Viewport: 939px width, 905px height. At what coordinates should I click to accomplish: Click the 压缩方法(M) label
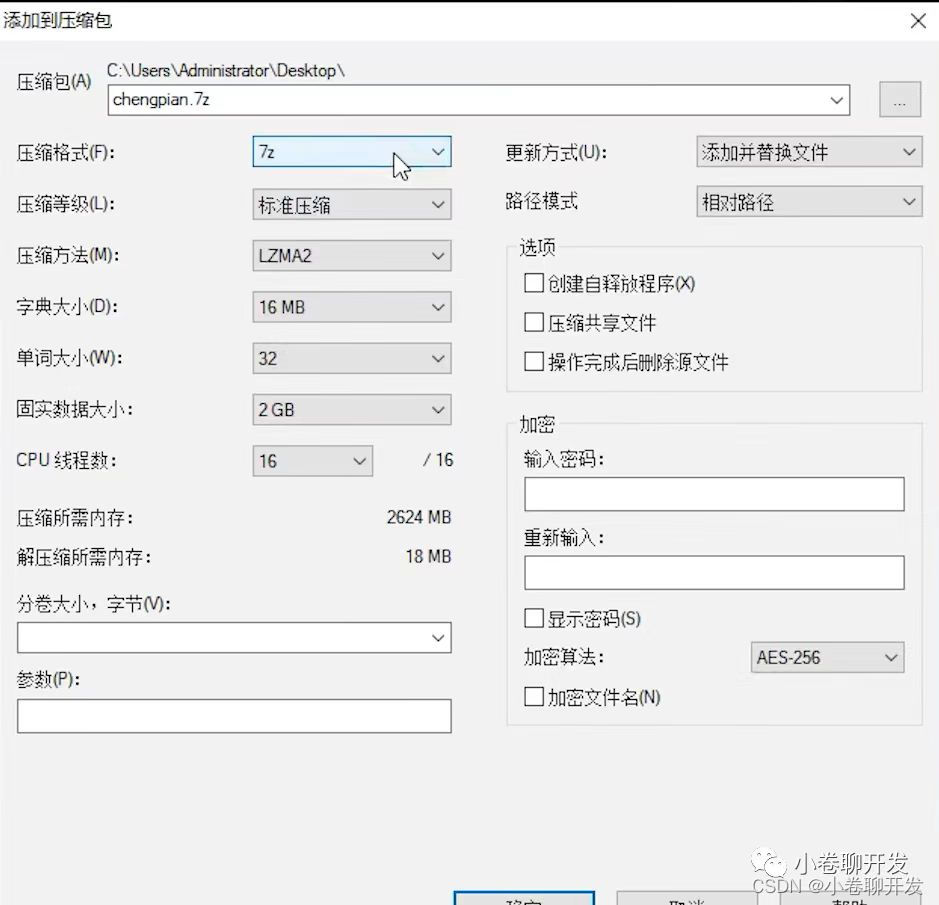coord(68,256)
